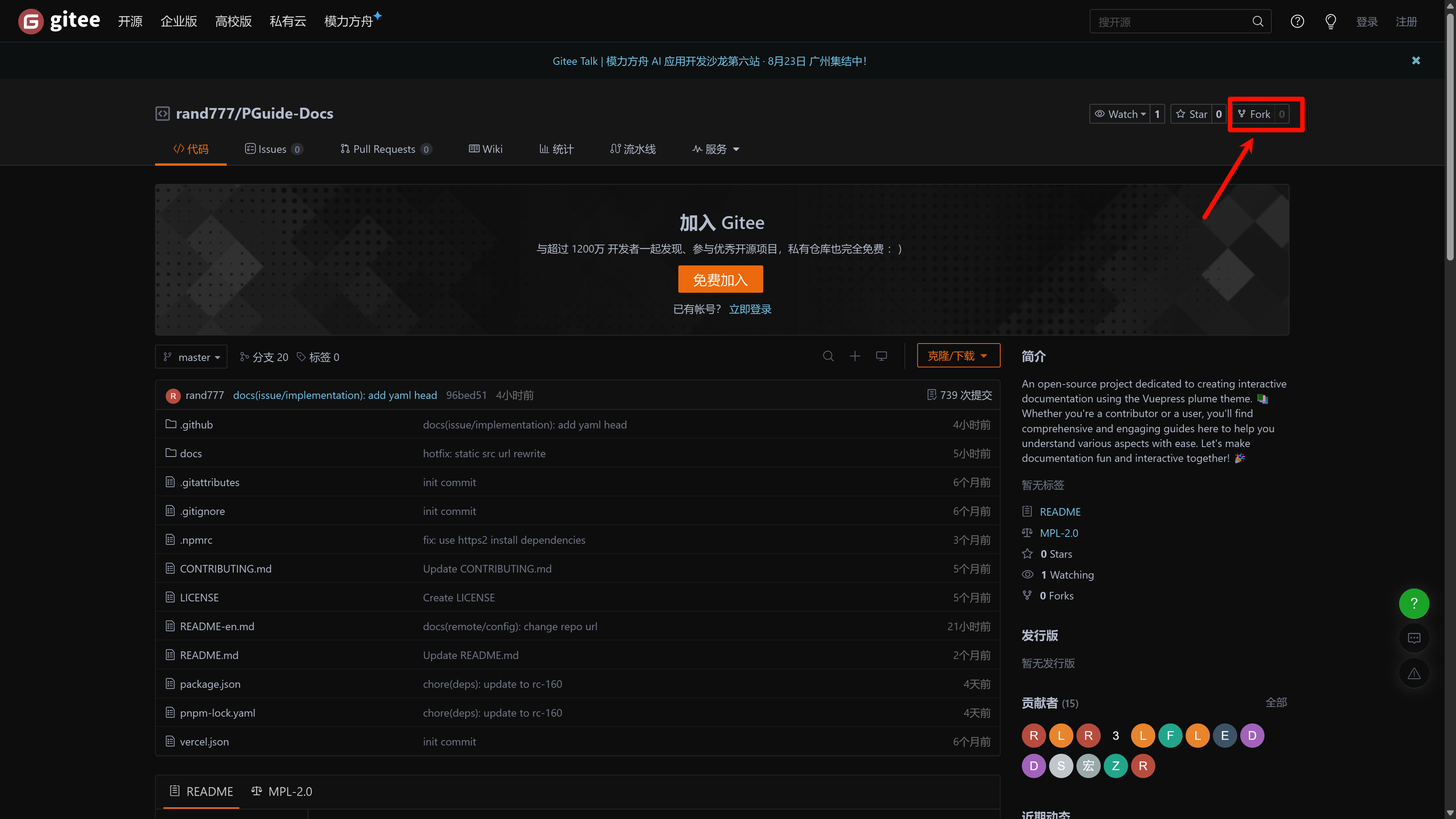Image resolution: width=1456 pixels, height=819 pixels.
Task: Dismiss the Gitee Talk announcement banner
Action: [x=1415, y=61]
